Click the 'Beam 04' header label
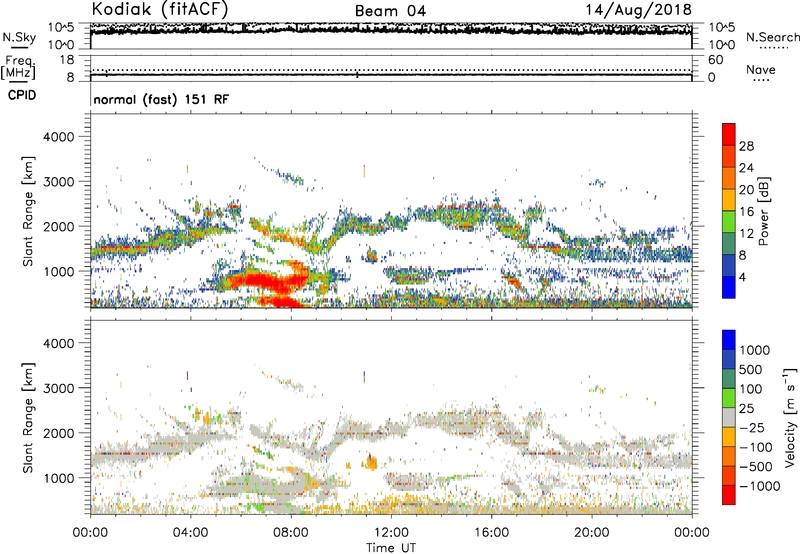This screenshot has width=800, height=554. pyautogui.click(x=390, y=11)
